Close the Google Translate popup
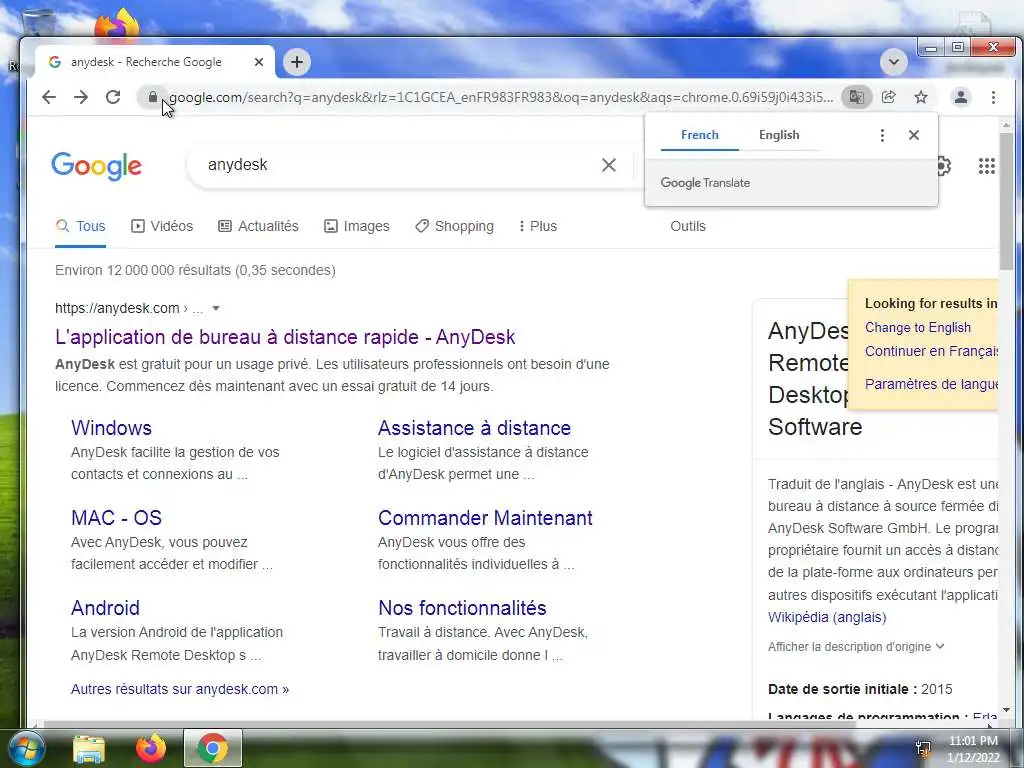This screenshot has height=768, width=1024. tap(914, 135)
